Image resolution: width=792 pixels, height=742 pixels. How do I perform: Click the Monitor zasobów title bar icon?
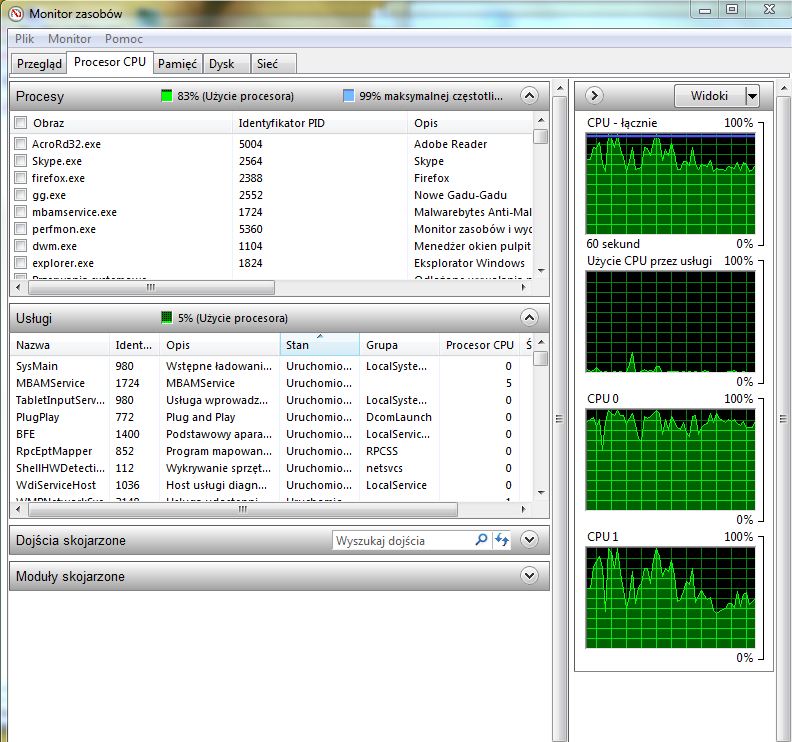tap(16, 14)
